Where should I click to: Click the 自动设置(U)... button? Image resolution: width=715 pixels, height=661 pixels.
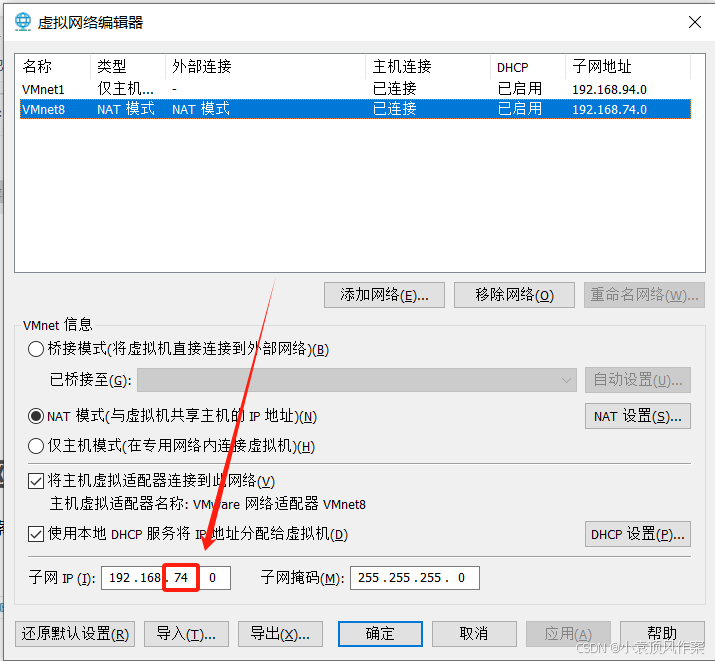click(637, 380)
